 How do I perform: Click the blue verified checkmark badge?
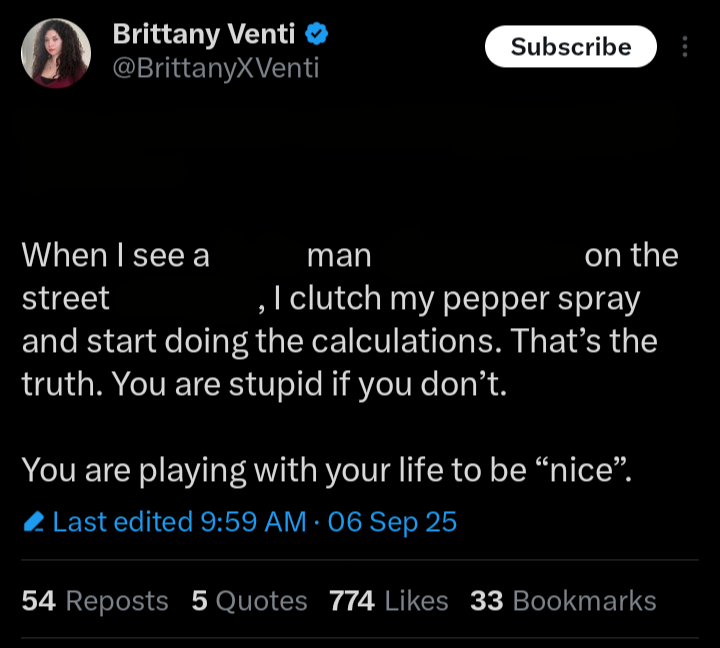(317, 35)
